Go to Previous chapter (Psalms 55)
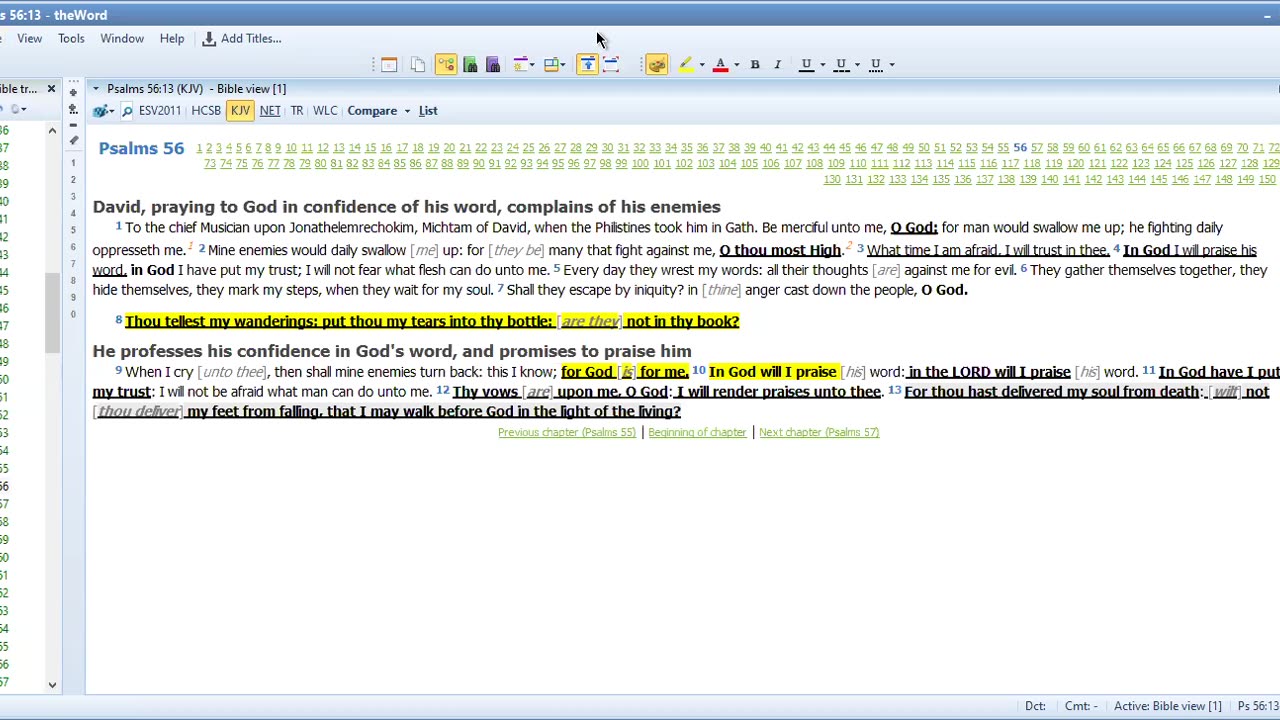The image size is (1280, 720). point(567,432)
